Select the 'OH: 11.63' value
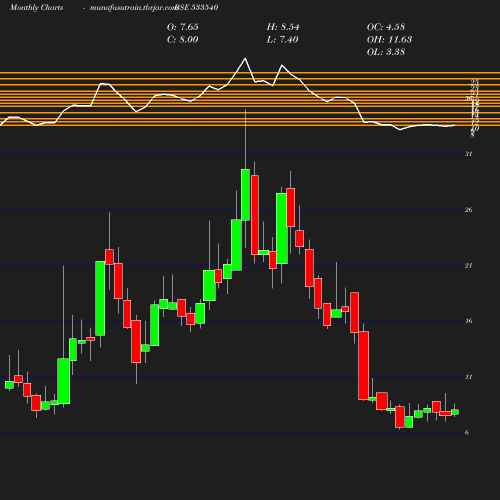 click(x=389, y=39)
